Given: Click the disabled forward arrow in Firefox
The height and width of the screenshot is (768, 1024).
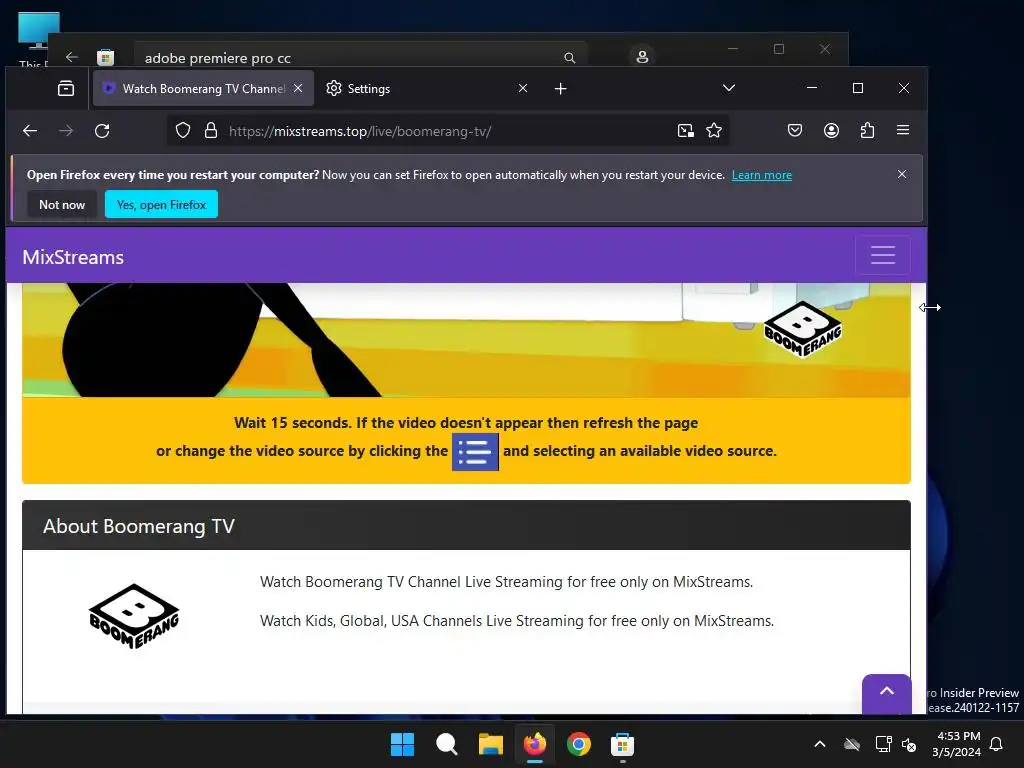Looking at the screenshot, I should tap(66, 131).
